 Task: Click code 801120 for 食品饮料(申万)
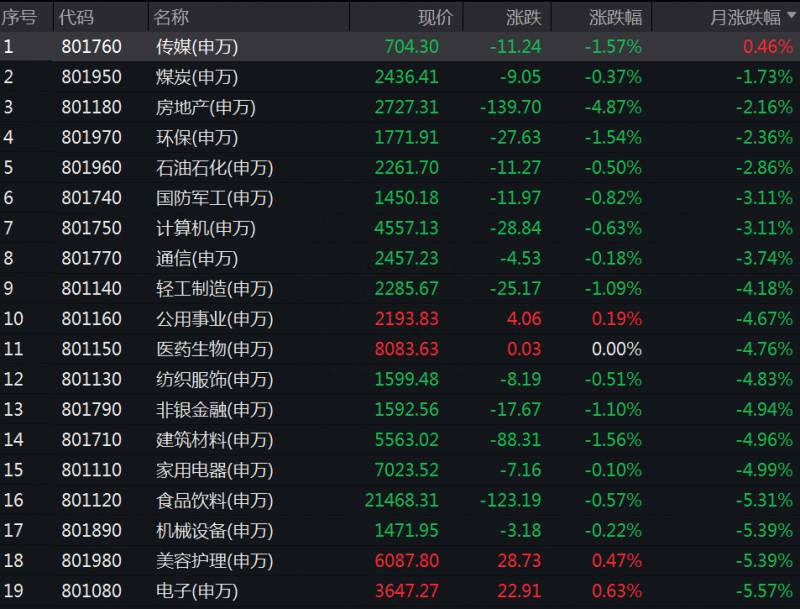(91, 500)
